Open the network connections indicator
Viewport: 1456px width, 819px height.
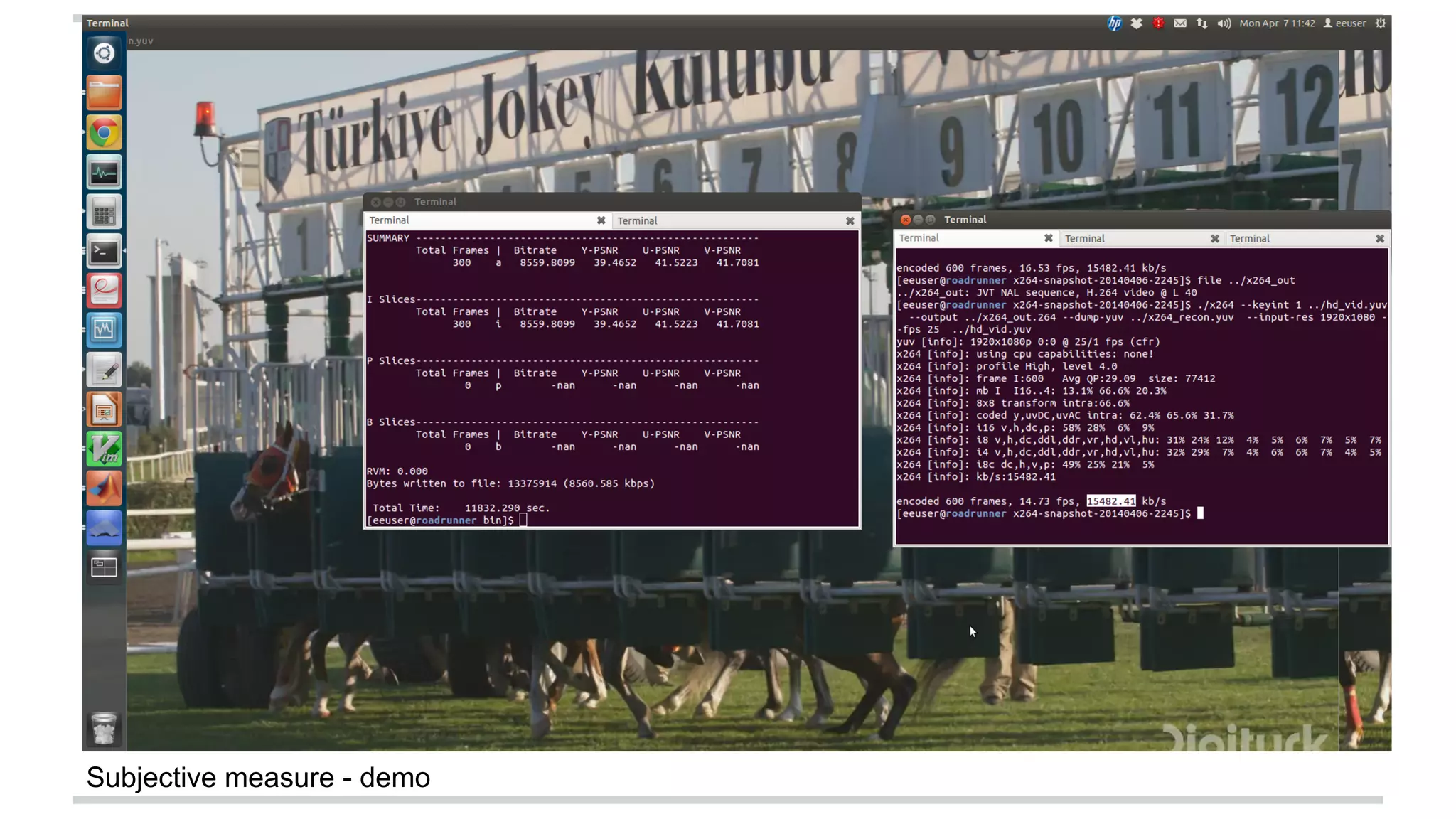pos(1201,23)
